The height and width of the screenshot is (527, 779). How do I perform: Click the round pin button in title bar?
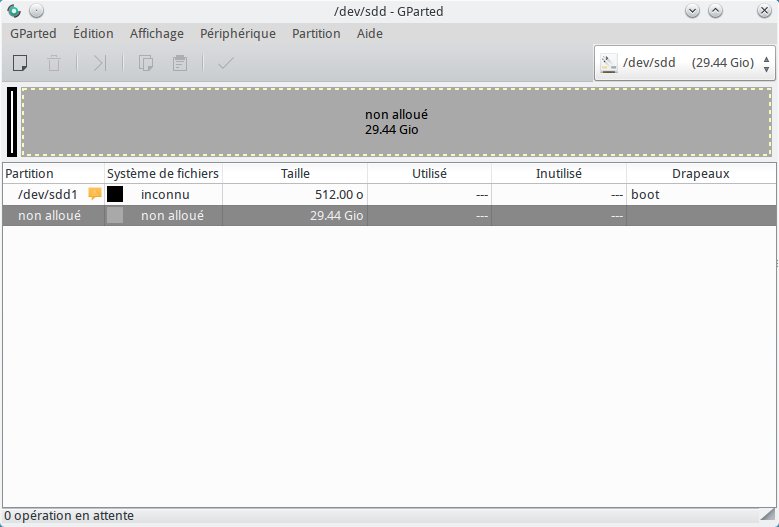pos(36,11)
